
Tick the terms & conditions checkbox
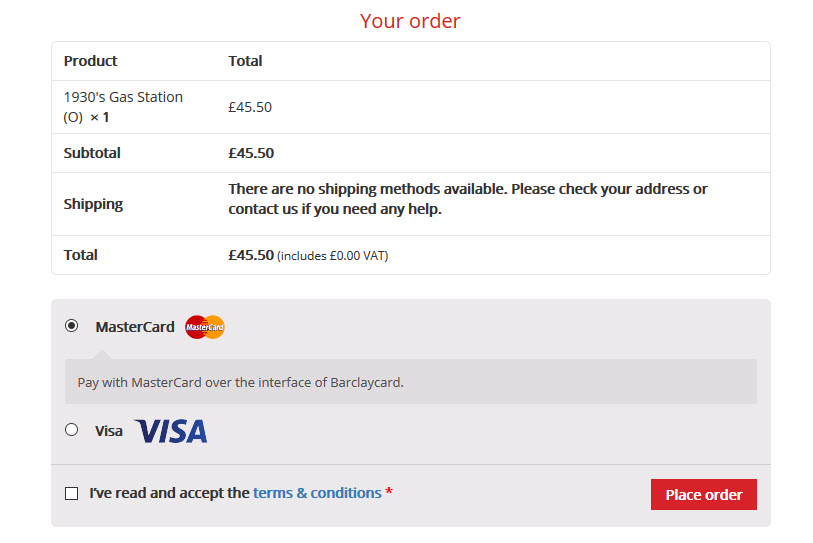coord(72,493)
